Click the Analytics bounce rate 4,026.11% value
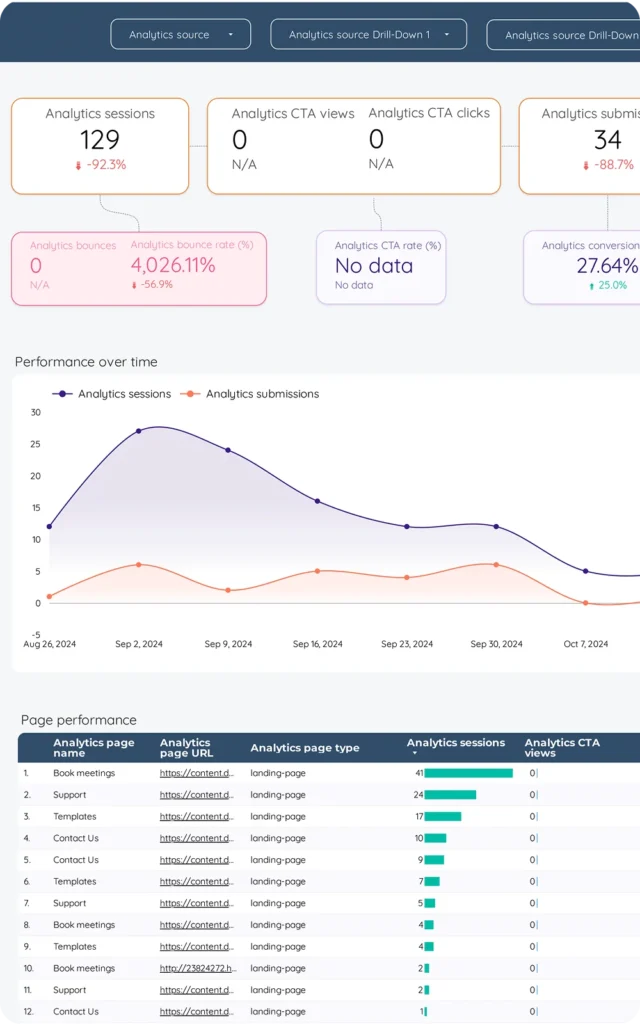This screenshot has height=1024, width=640. pos(173,265)
